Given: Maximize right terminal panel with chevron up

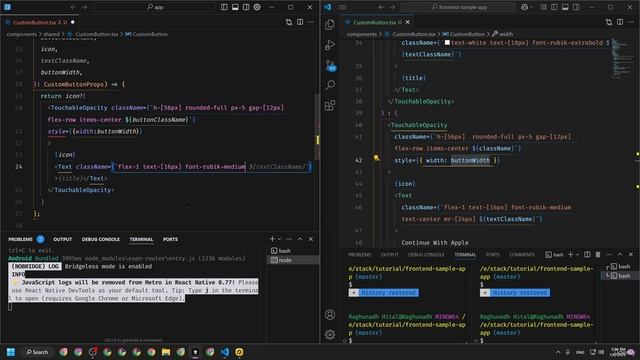Looking at the screenshot, I should (x=620, y=254).
